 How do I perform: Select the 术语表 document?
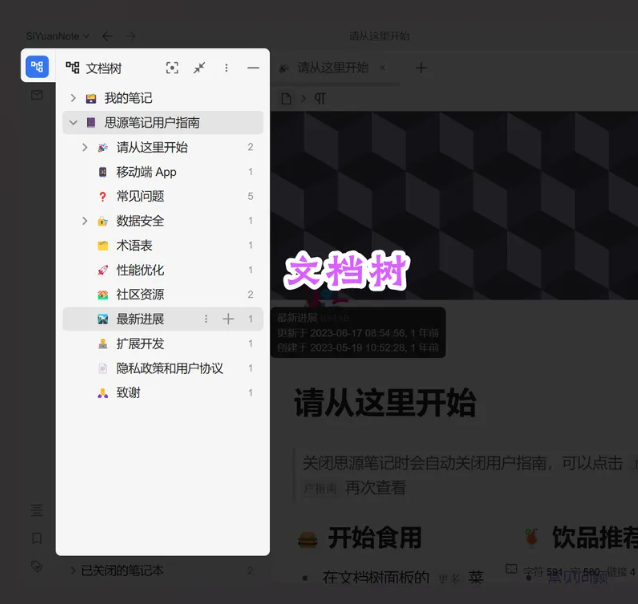(x=163, y=245)
